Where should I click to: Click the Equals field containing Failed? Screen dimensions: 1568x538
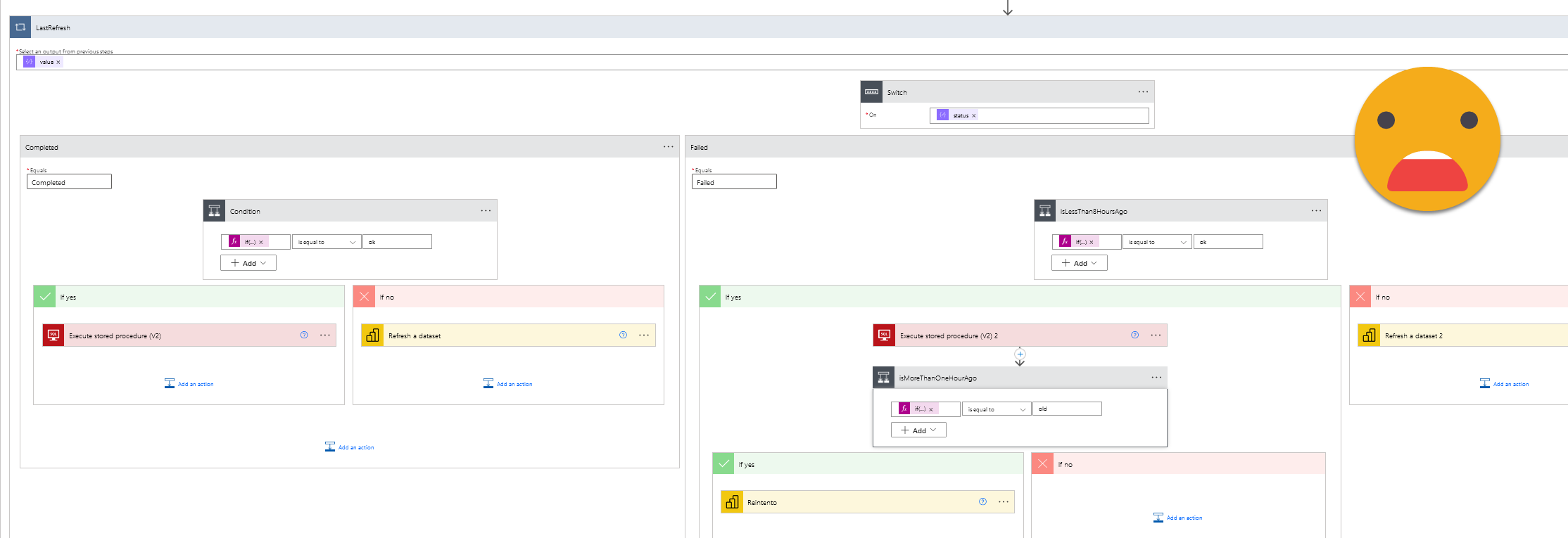tap(733, 182)
